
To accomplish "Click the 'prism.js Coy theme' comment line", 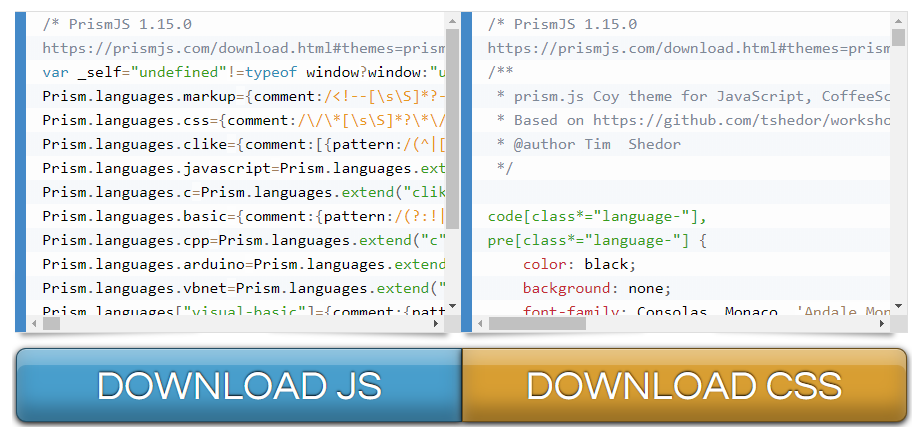I will [x=693, y=96].
